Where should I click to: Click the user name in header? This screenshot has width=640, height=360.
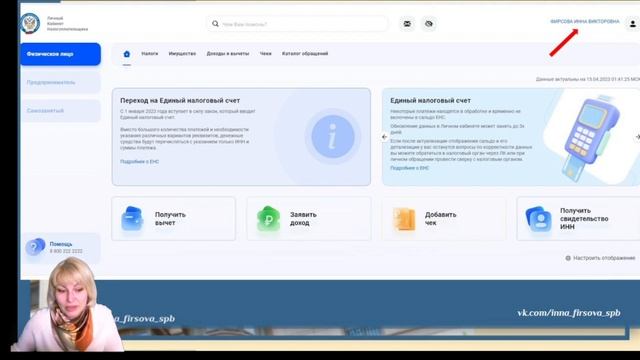coord(584,21)
